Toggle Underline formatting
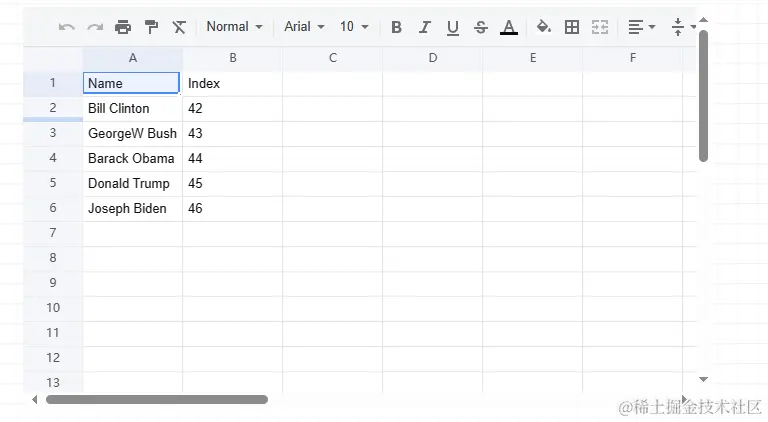This screenshot has width=768, height=422. pos(453,27)
